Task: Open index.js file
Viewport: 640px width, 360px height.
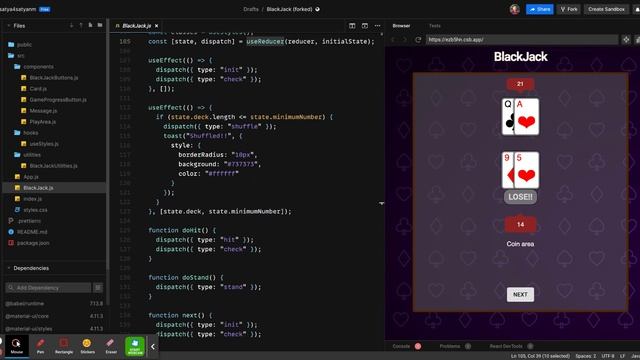Action: coord(32,199)
